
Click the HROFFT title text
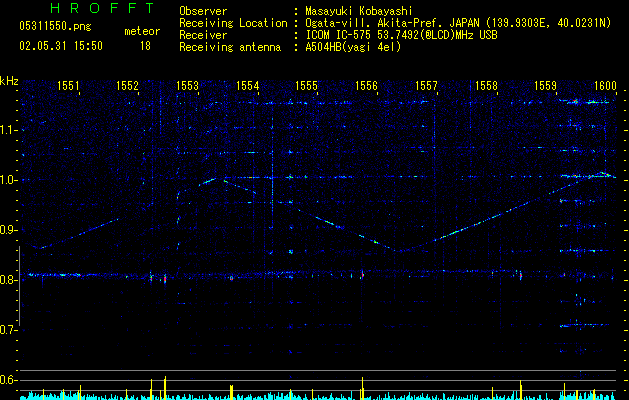pyautogui.click(x=102, y=8)
